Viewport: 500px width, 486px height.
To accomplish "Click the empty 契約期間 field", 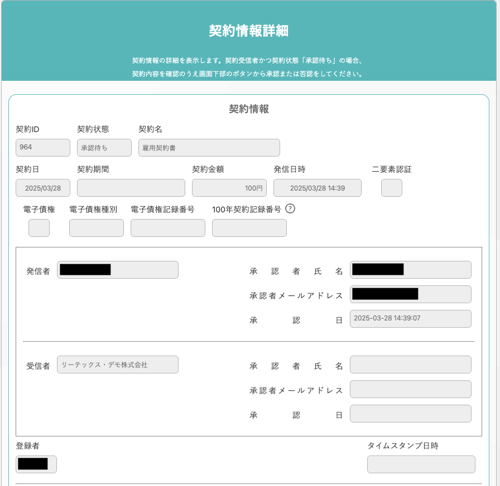I will point(131,188).
